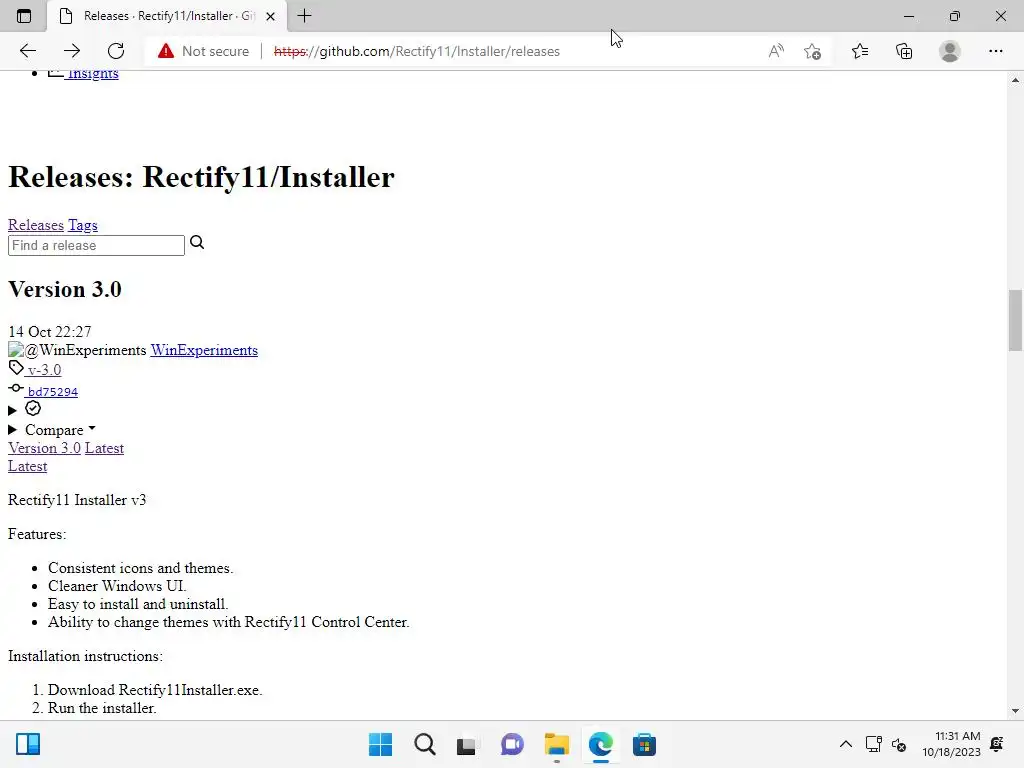Open the notification center icon
This screenshot has height=768, width=1024.
tap(997, 744)
